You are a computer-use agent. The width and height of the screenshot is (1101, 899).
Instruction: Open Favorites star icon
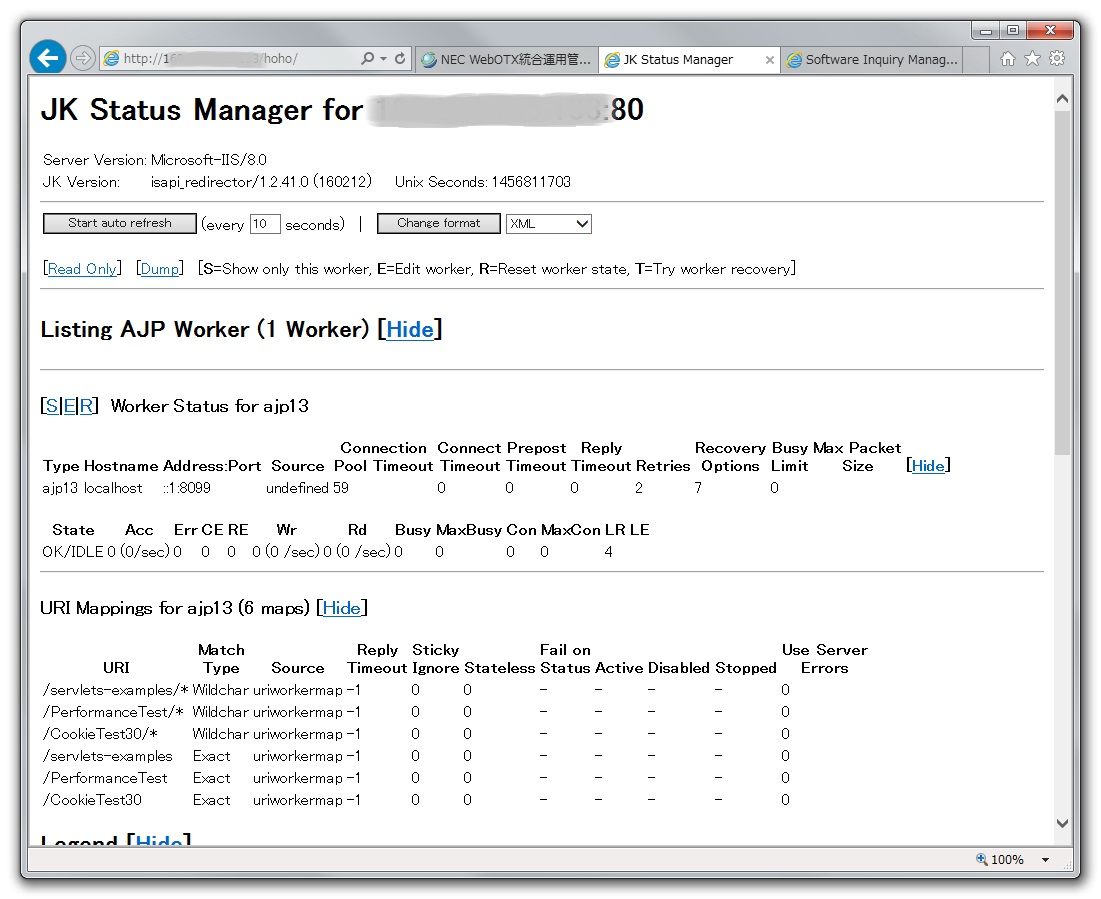coord(1032,59)
